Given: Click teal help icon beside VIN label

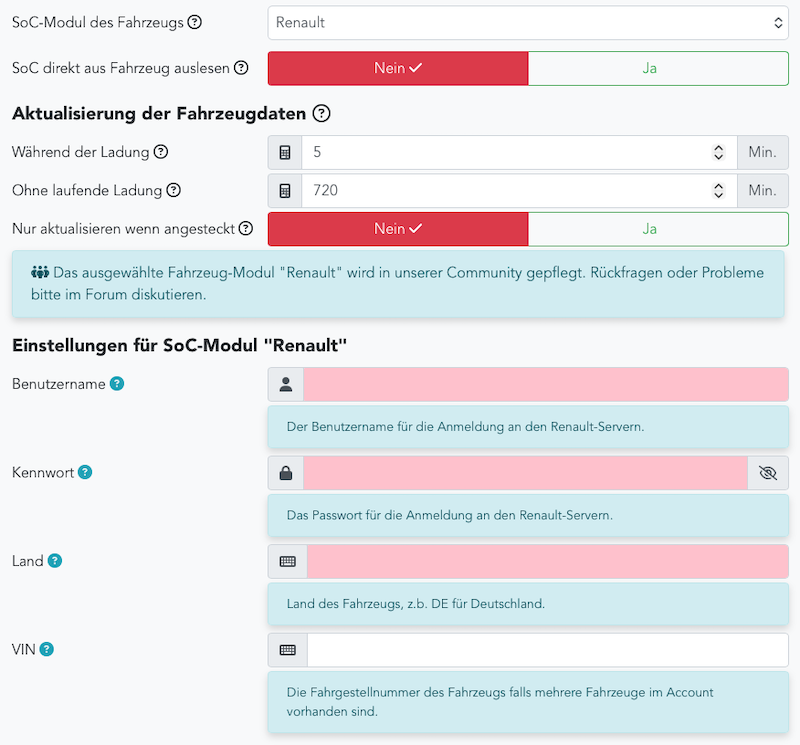Looking at the screenshot, I should click(x=46, y=649).
